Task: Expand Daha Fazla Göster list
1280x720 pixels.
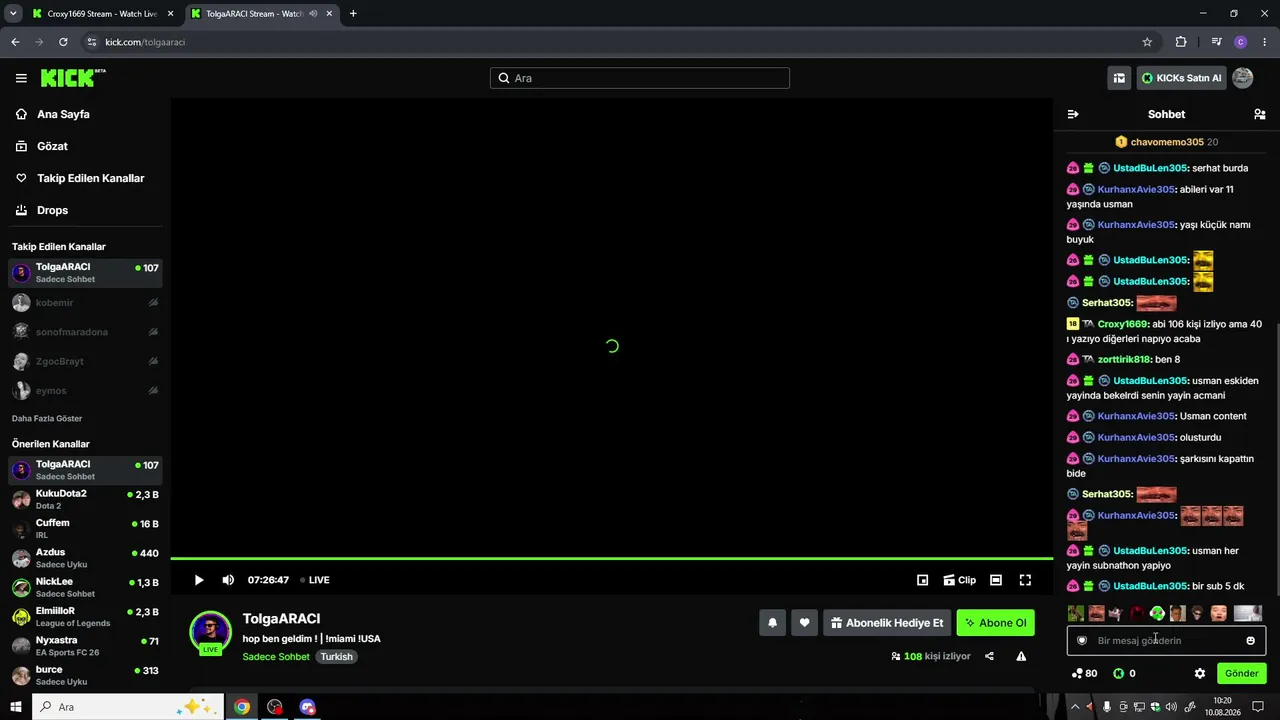Action: point(47,418)
